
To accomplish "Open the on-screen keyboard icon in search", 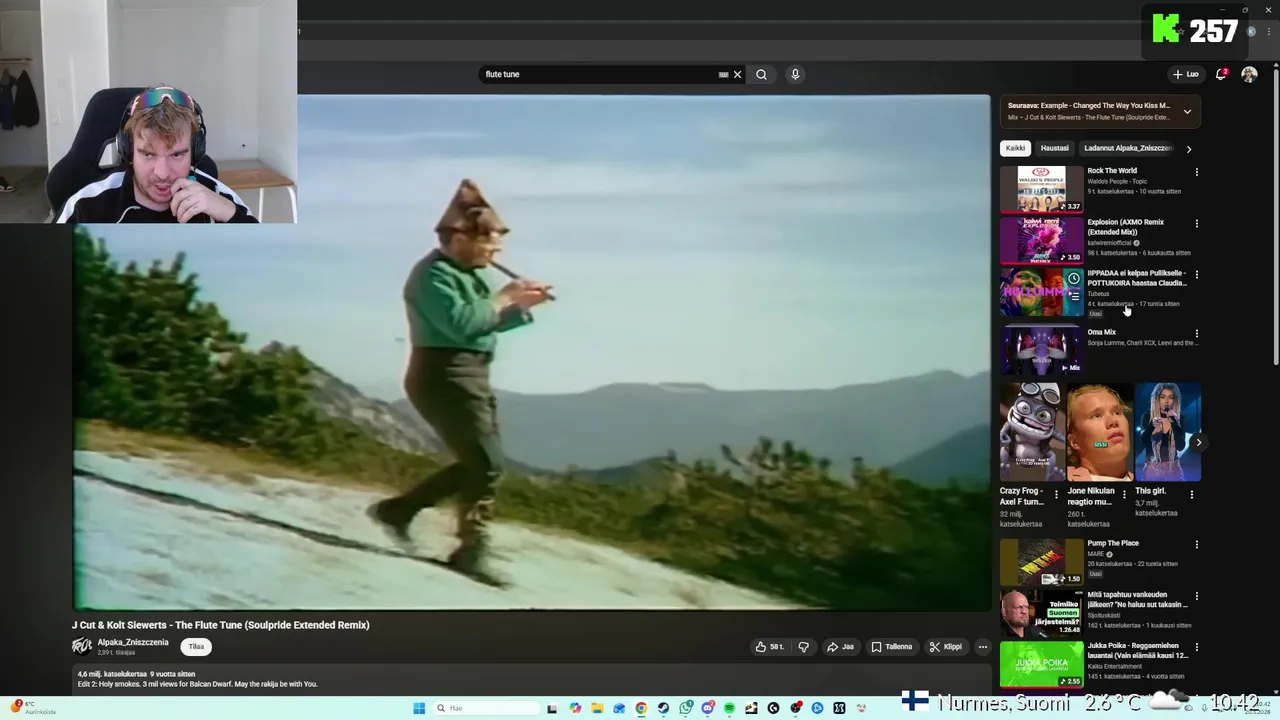I will 723,74.
